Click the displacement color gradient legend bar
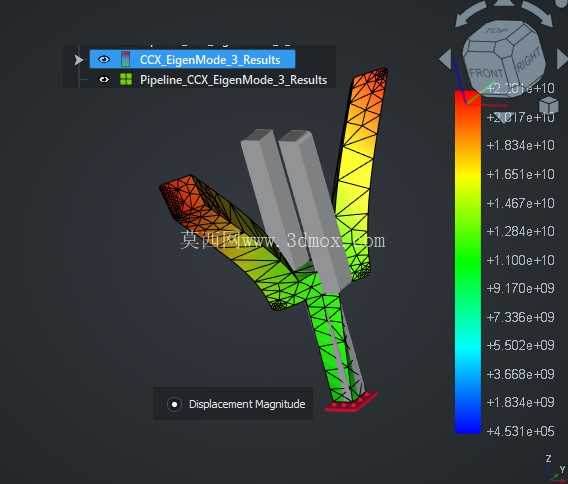The width and height of the screenshot is (568, 484). 468,262
